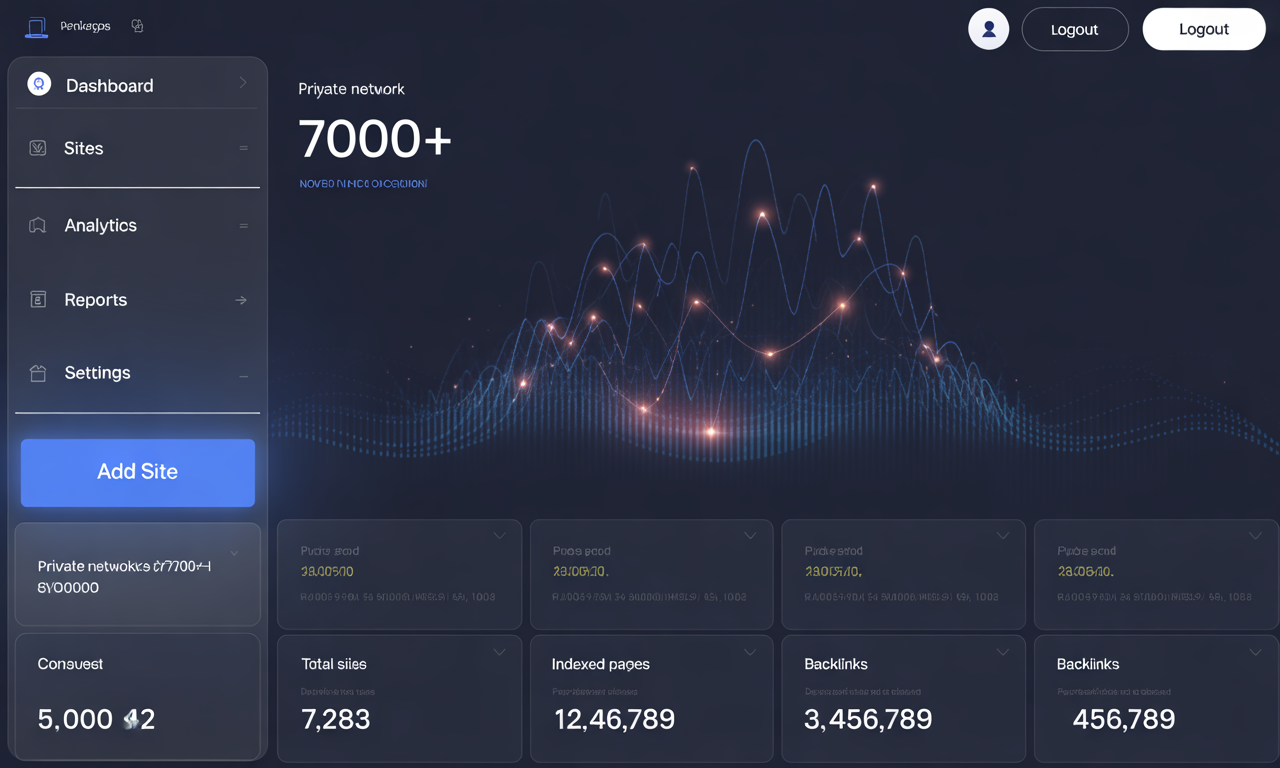Select the Dashboard icon in the sidebar
The height and width of the screenshot is (768, 1280).
pos(38,84)
